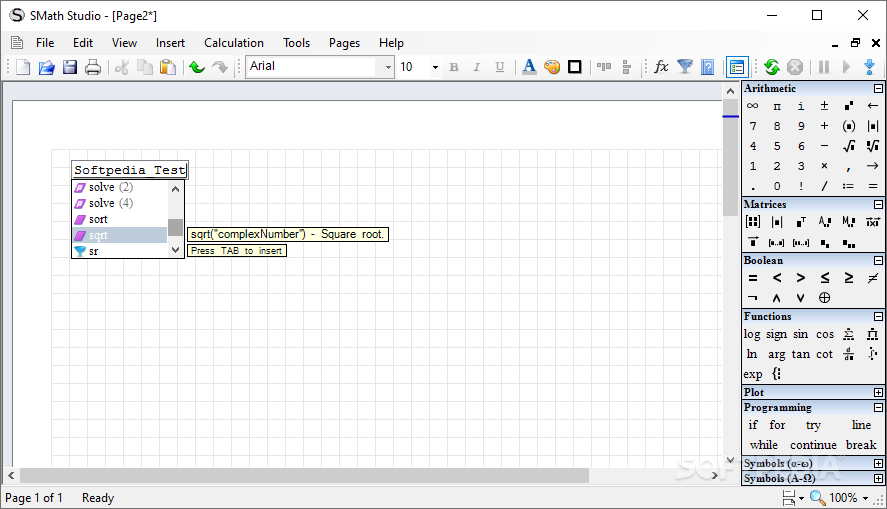Open zoom 100% dropdown in status bar
887x509 pixels.
tap(865, 498)
